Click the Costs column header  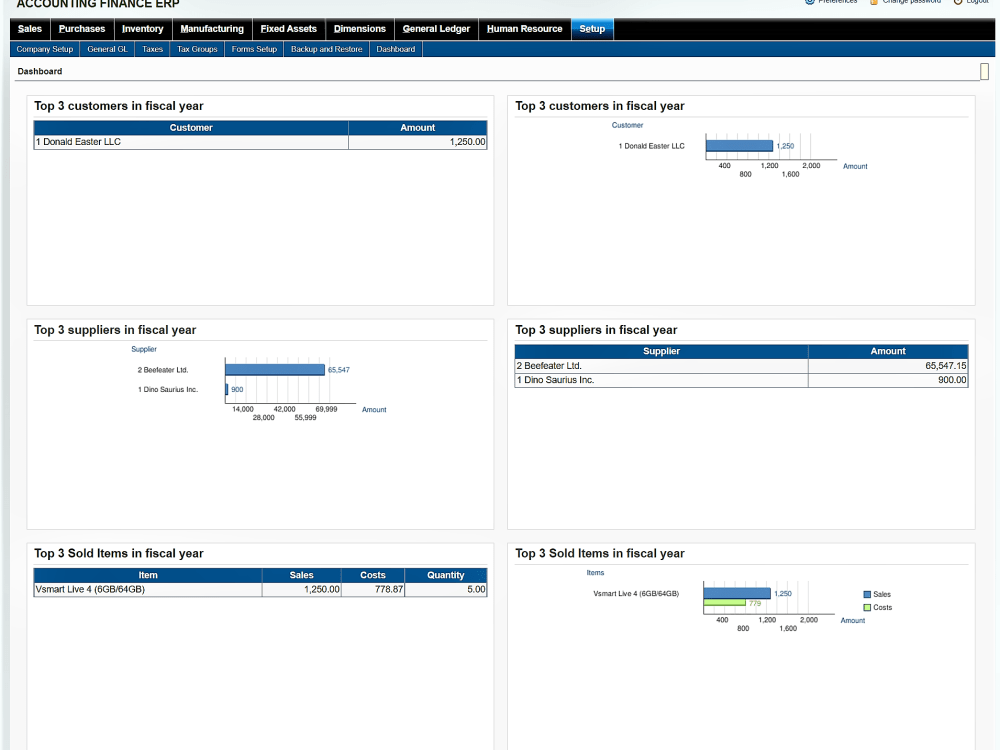[373, 575]
